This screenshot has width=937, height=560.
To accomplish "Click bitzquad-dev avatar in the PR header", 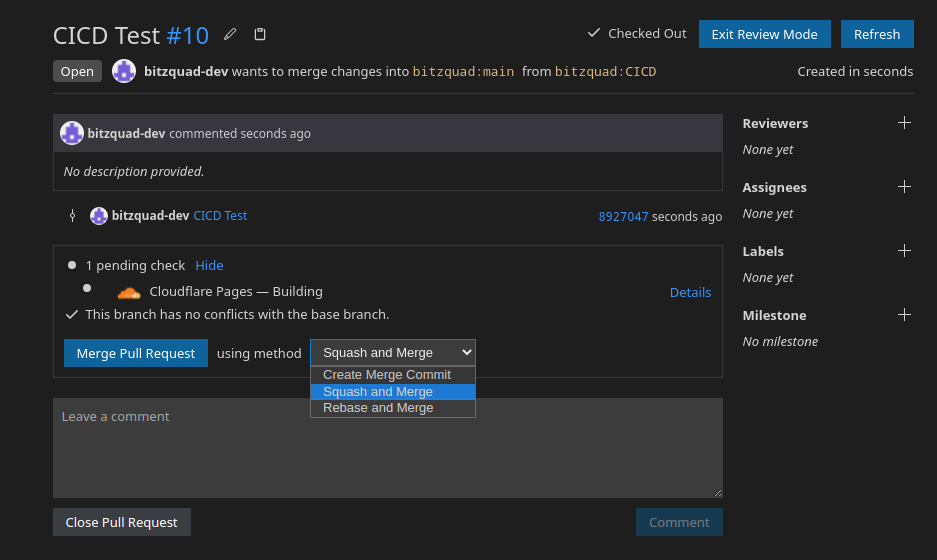I will point(124,71).
